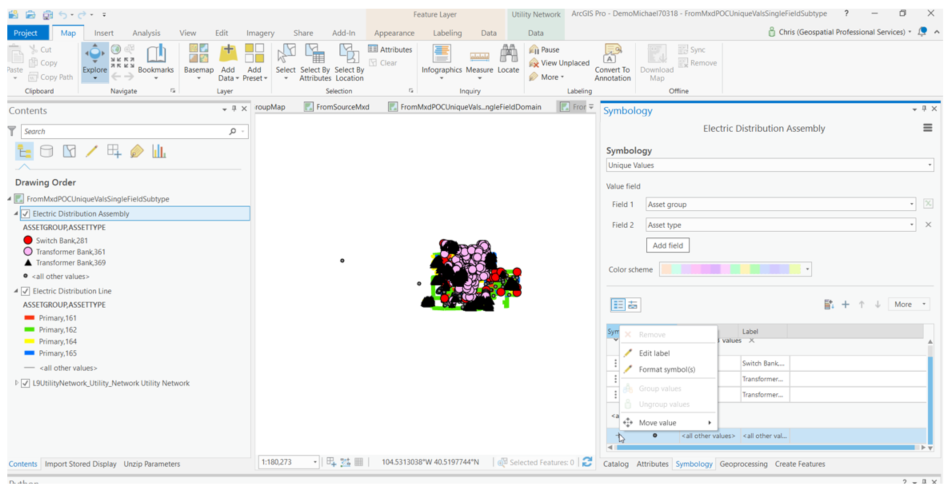Switch to the Catalog pane tab
This screenshot has height=489, width=950.
[x=618, y=464]
